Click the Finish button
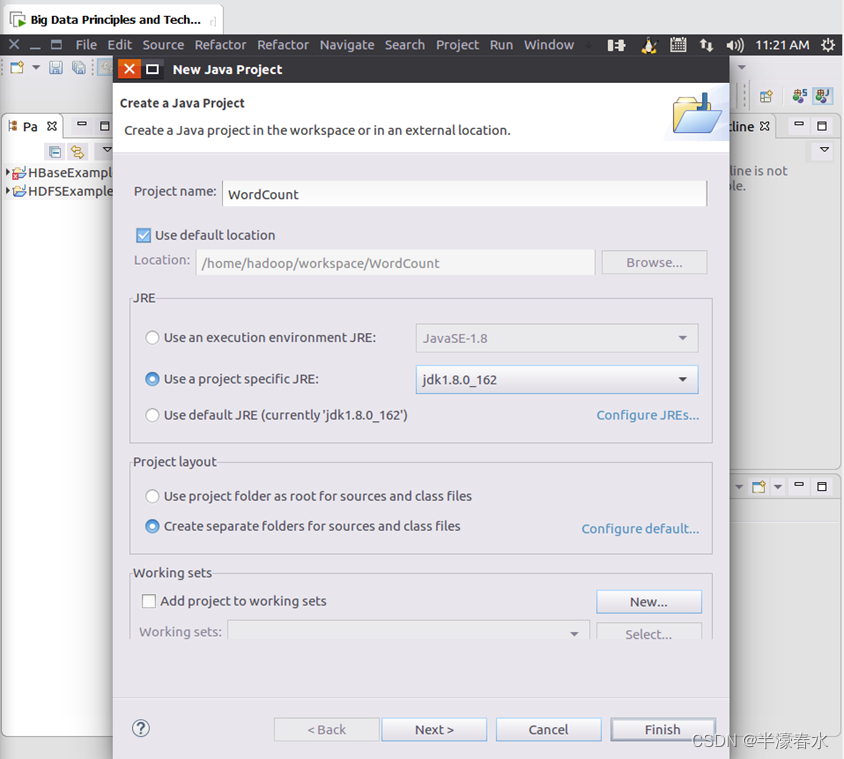This screenshot has height=759, width=844. (x=662, y=729)
